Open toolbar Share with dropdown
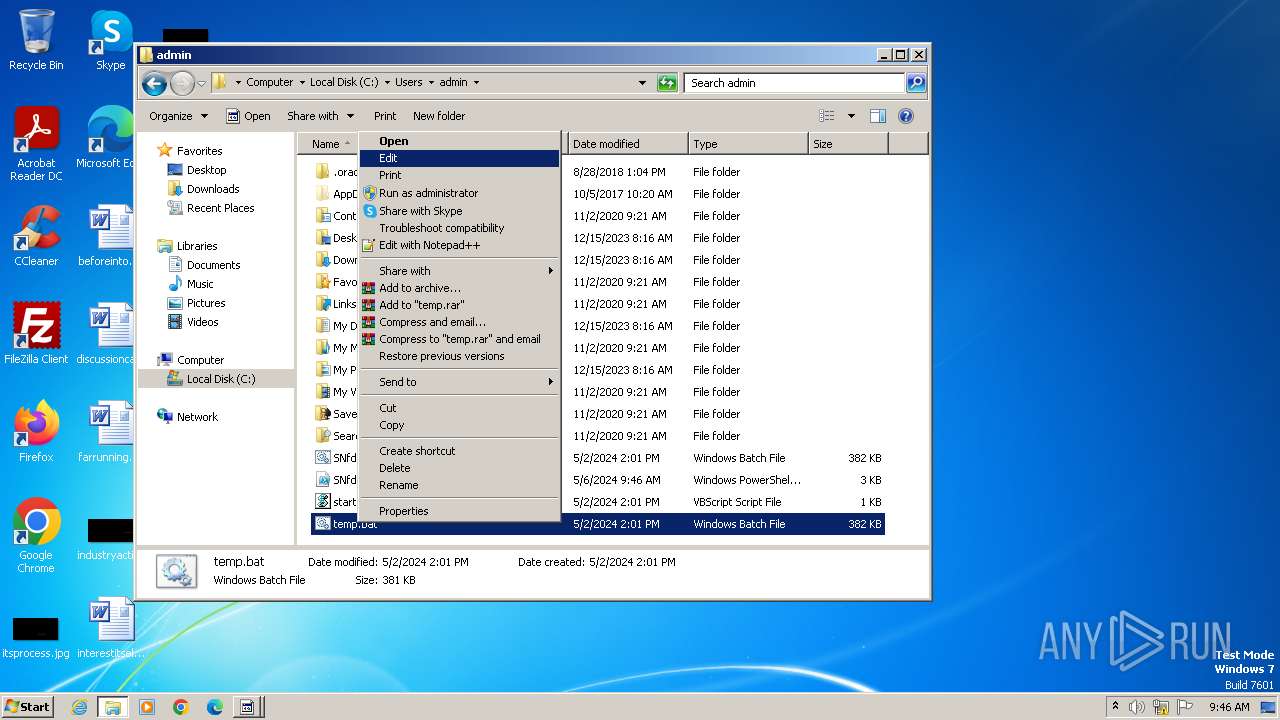1280x720 pixels. point(320,116)
